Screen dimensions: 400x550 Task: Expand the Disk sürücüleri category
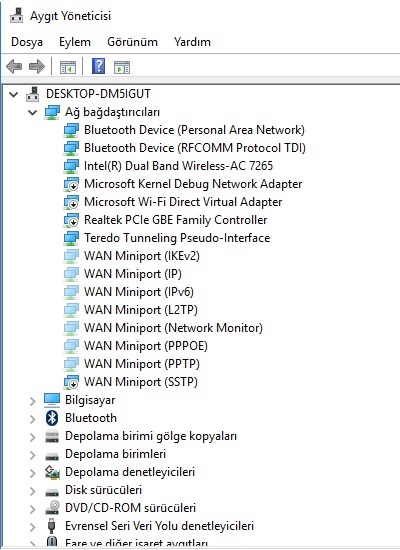[33, 490]
